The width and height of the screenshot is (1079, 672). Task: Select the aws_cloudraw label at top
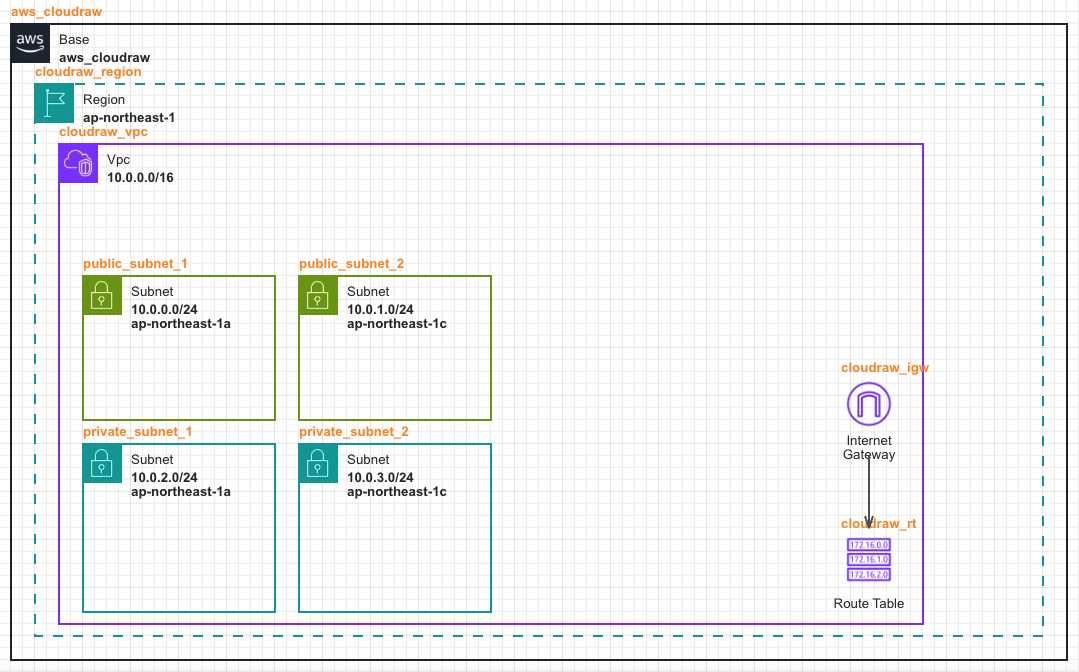[x=56, y=11]
